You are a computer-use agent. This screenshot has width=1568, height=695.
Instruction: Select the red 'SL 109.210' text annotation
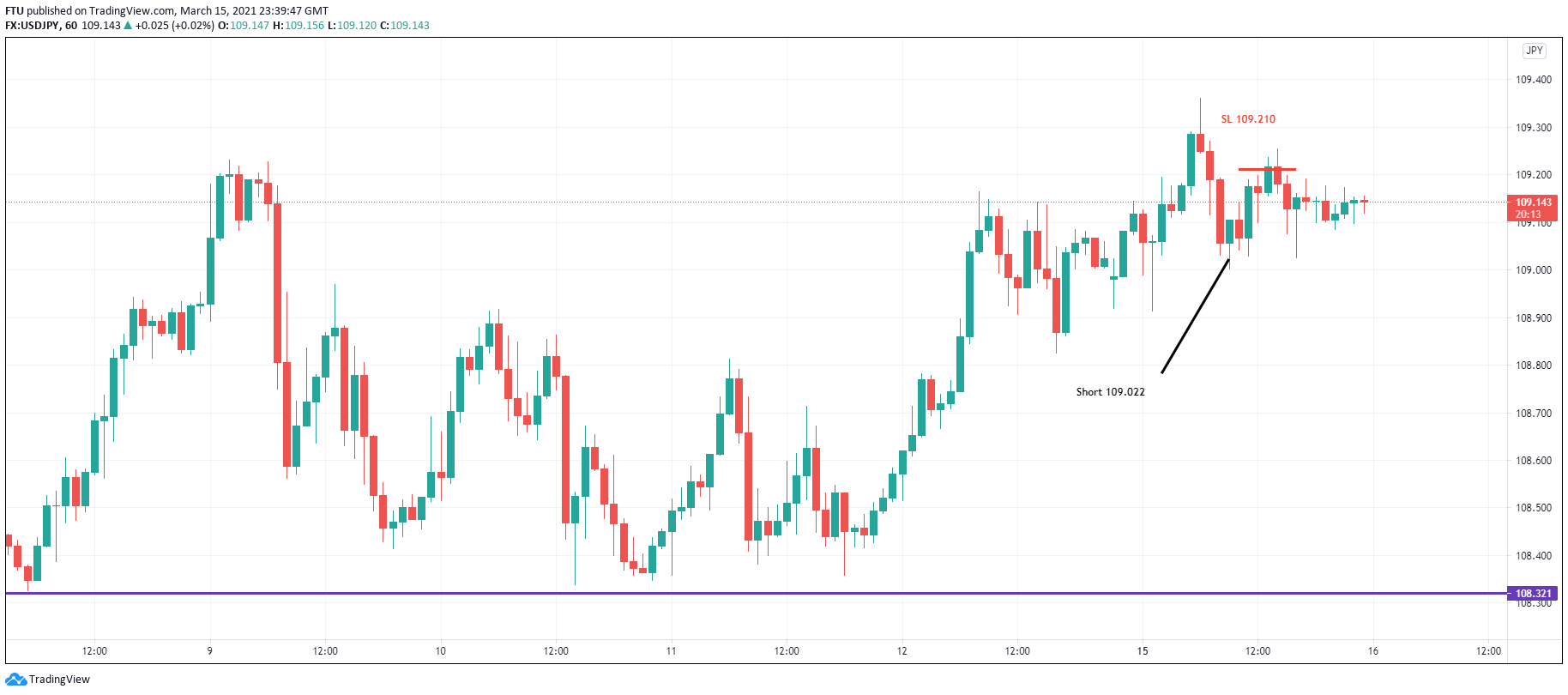tap(1247, 119)
